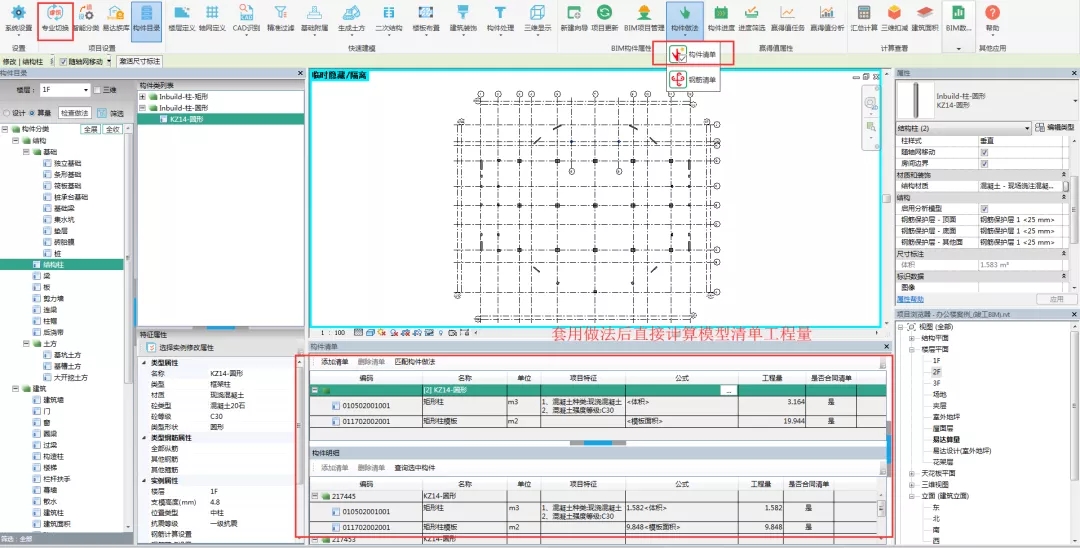Select 剪力墙 in component tree
This screenshot has height=548, width=1080.
coord(52,299)
